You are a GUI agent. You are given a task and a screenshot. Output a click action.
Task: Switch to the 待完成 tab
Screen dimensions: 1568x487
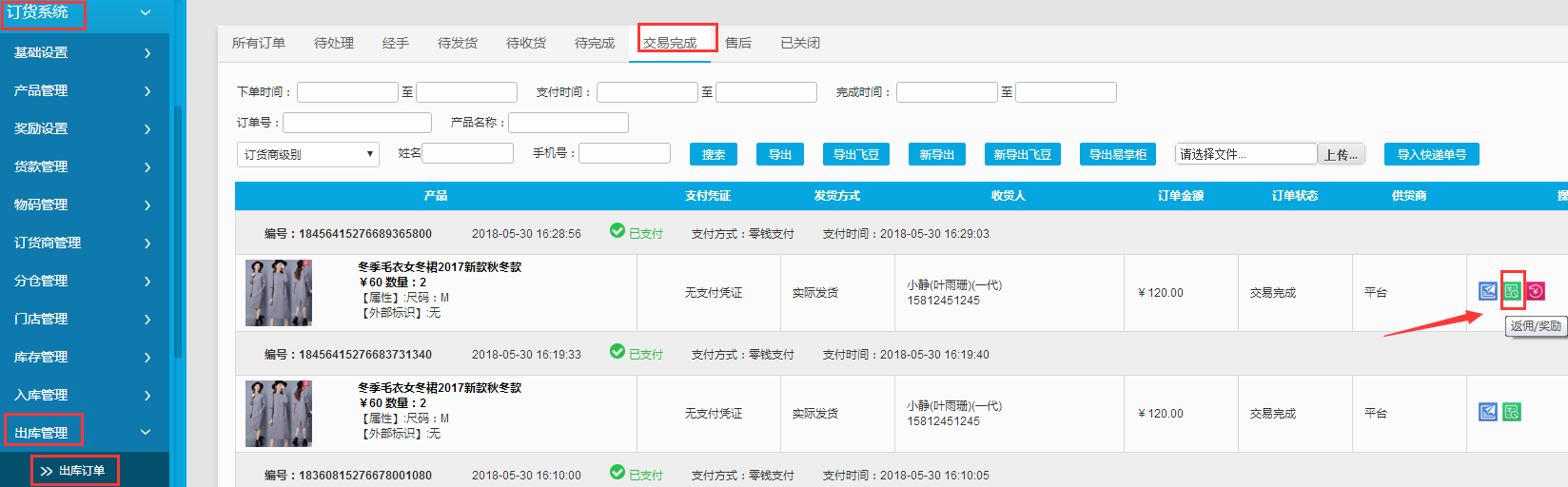coord(595,44)
